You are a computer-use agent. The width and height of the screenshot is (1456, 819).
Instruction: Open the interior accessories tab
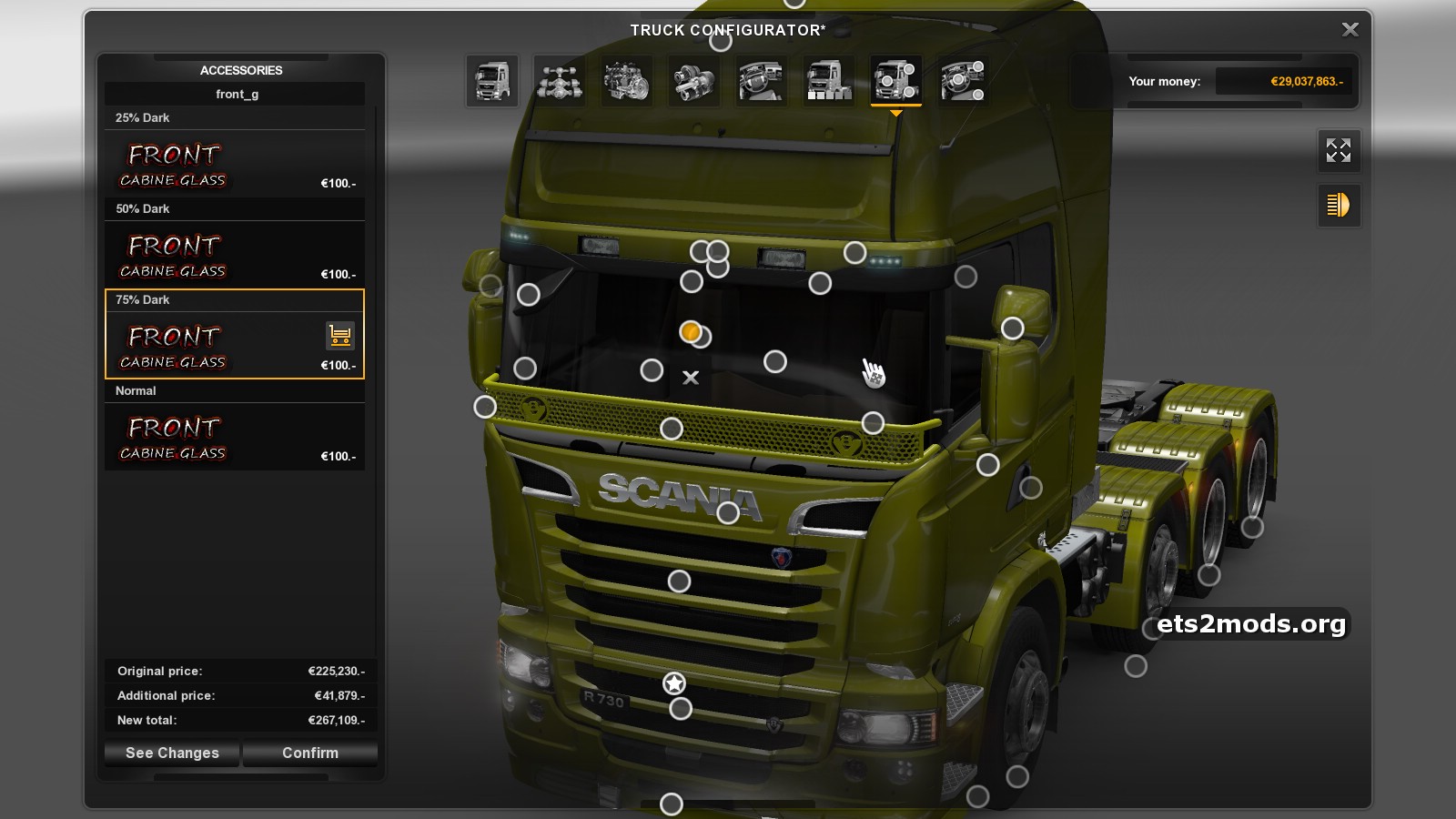(963, 81)
